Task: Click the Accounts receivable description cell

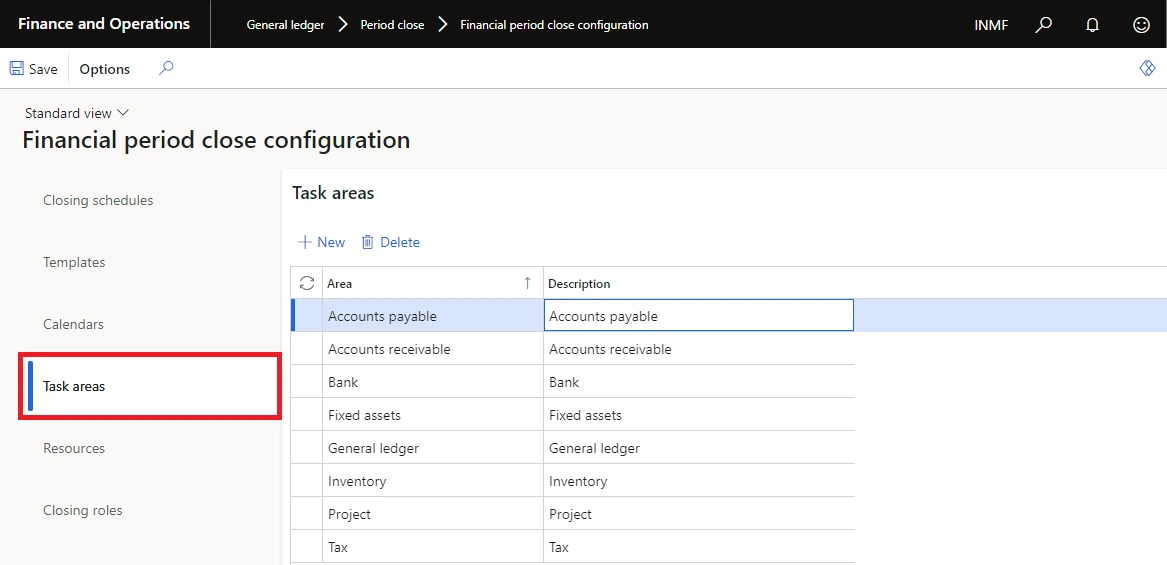Action: (699, 348)
